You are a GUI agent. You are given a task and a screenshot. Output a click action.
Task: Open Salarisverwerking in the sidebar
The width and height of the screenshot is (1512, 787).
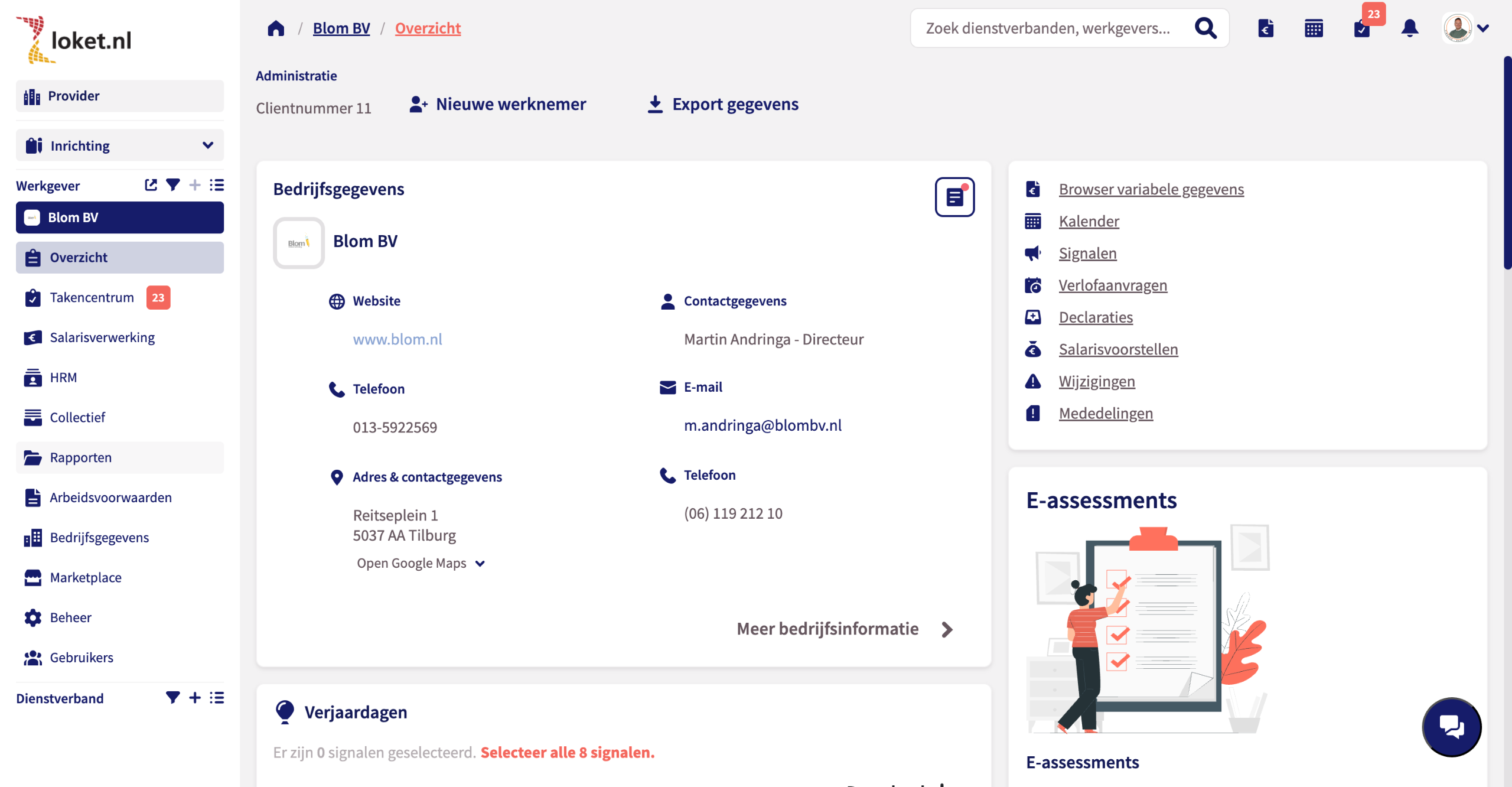[102, 337]
